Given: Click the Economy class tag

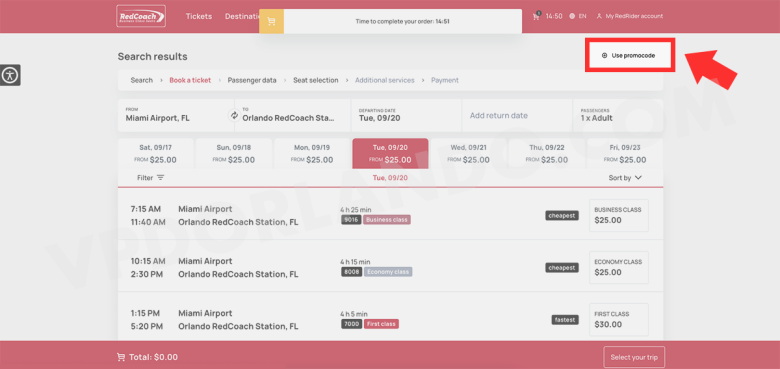Looking at the screenshot, I should (388, 272).
